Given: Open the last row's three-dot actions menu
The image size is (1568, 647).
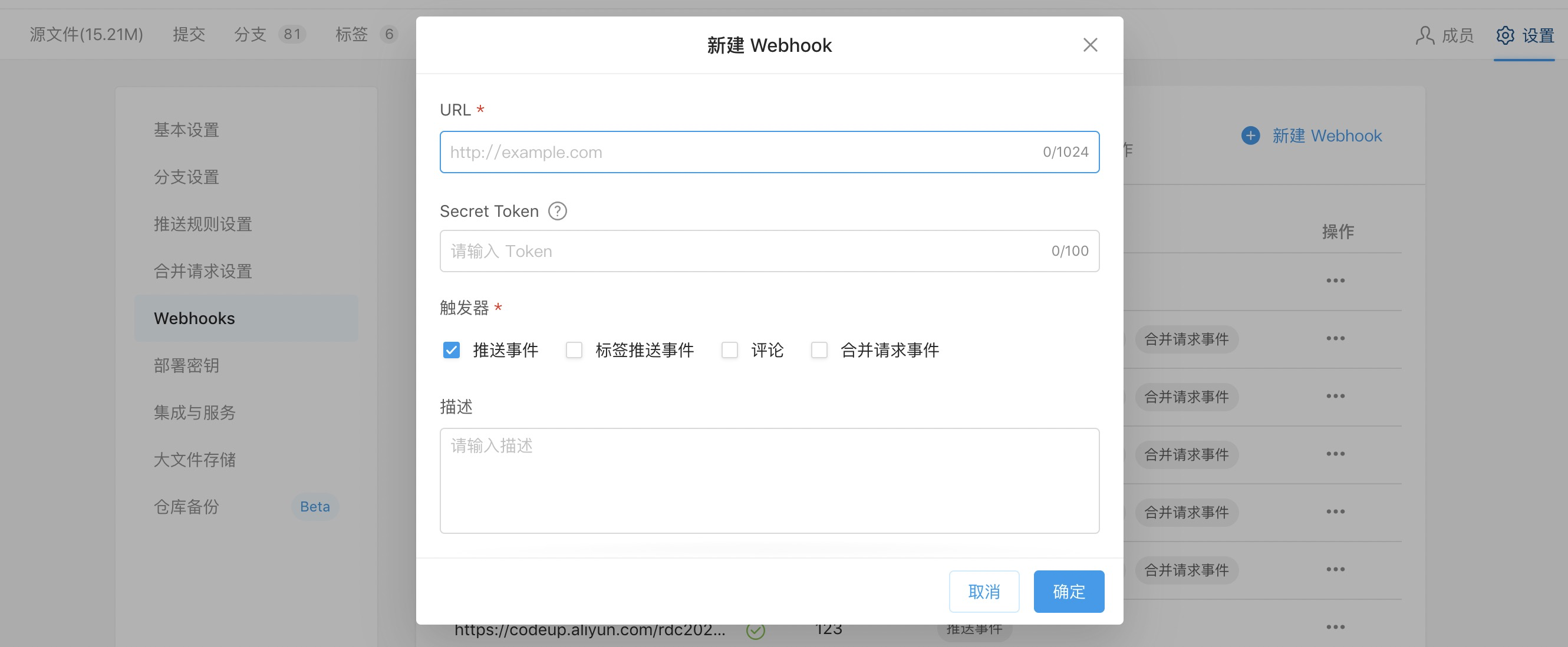Looking at the screenshot, I should point(1335,627).
